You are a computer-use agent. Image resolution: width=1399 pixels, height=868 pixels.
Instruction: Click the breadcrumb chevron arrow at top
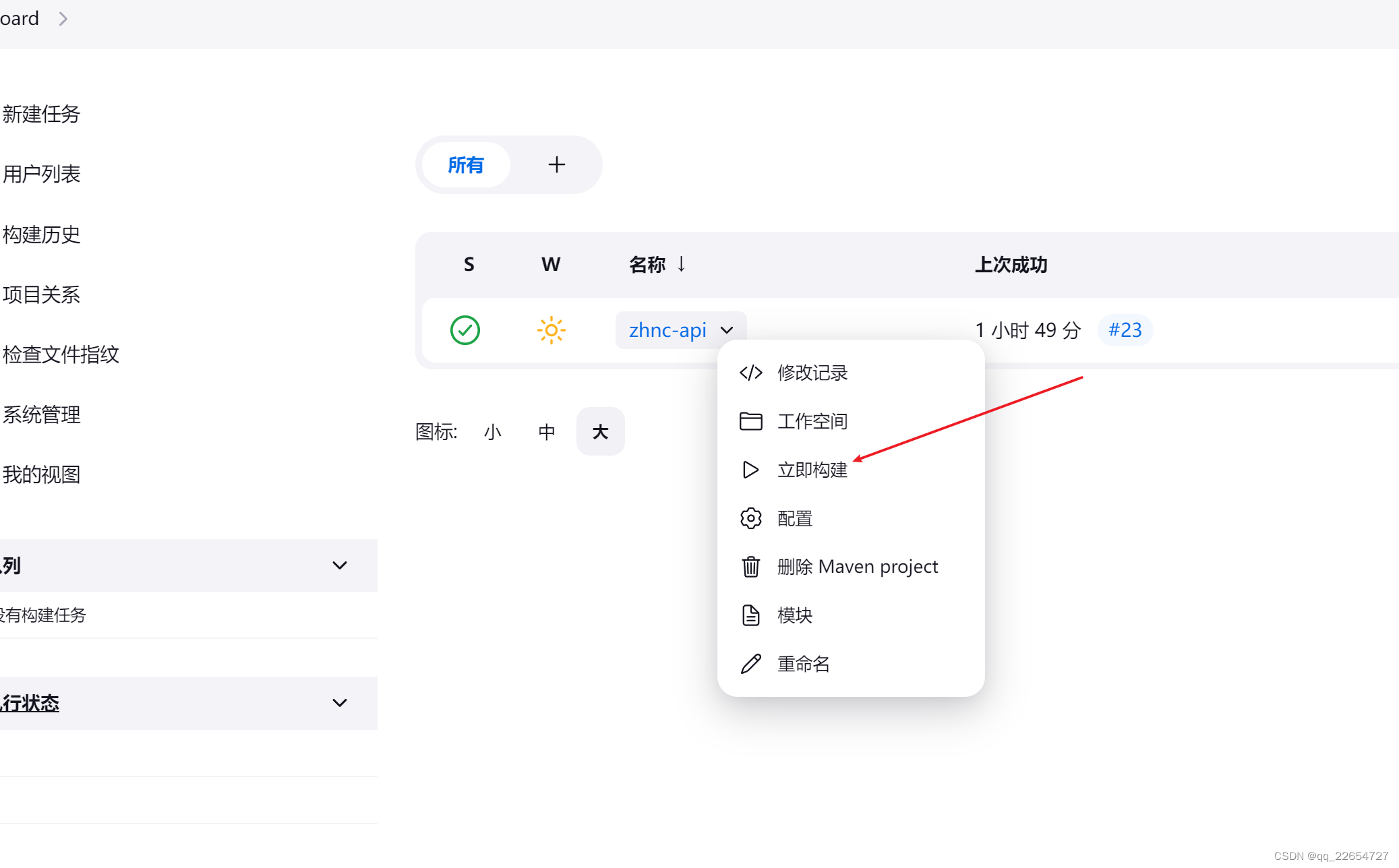point(63,19)
